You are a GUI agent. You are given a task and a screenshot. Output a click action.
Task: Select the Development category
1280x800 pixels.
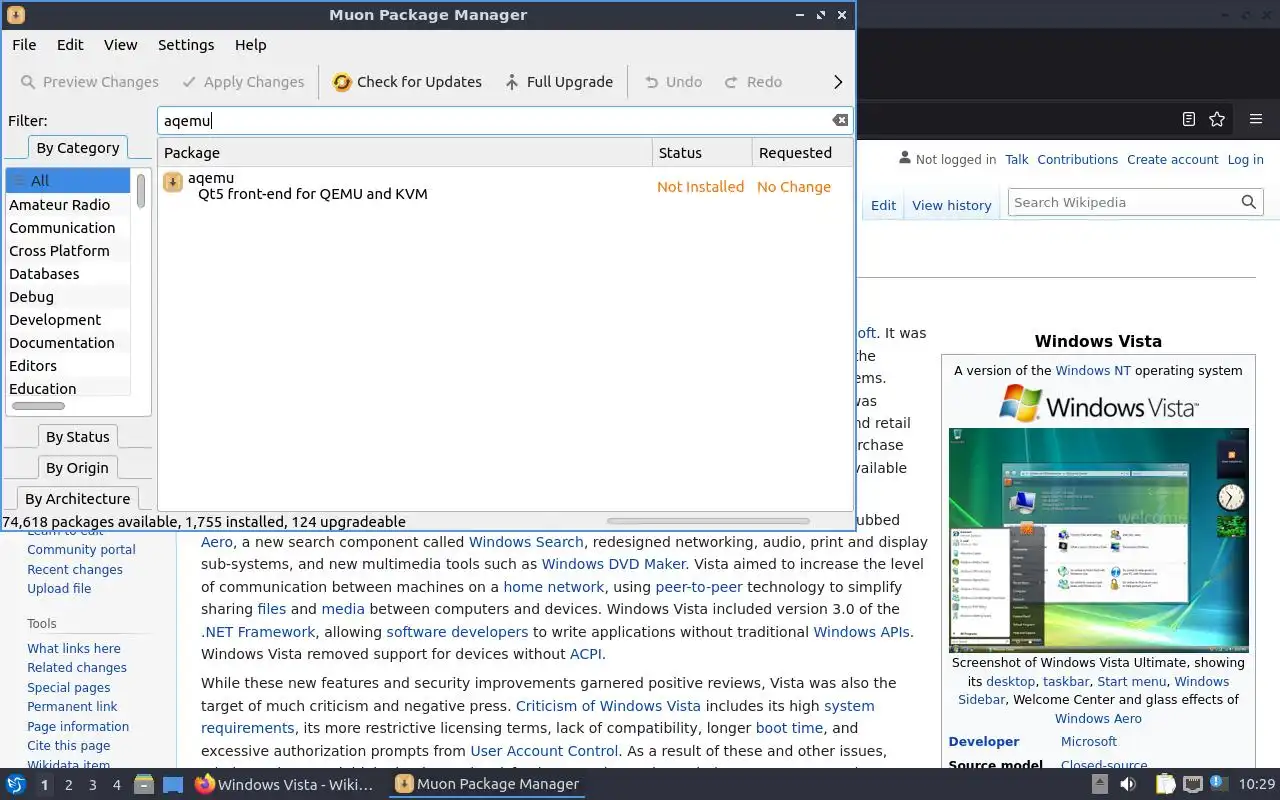[68, 320]
